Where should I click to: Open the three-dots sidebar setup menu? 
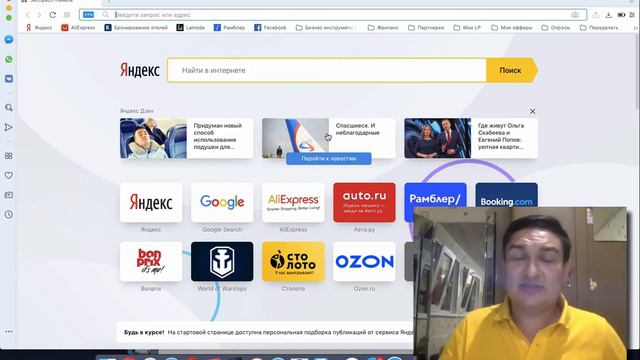(x=9, y=331)
